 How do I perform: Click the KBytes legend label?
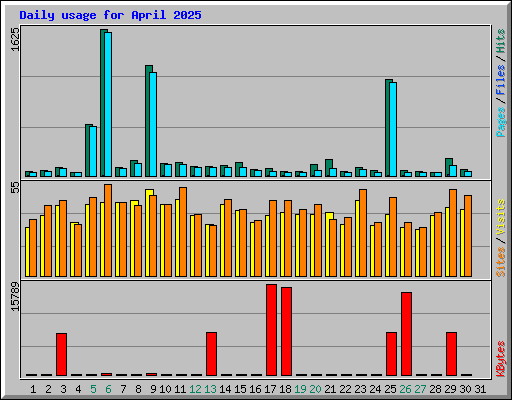[x=501, y=359]
